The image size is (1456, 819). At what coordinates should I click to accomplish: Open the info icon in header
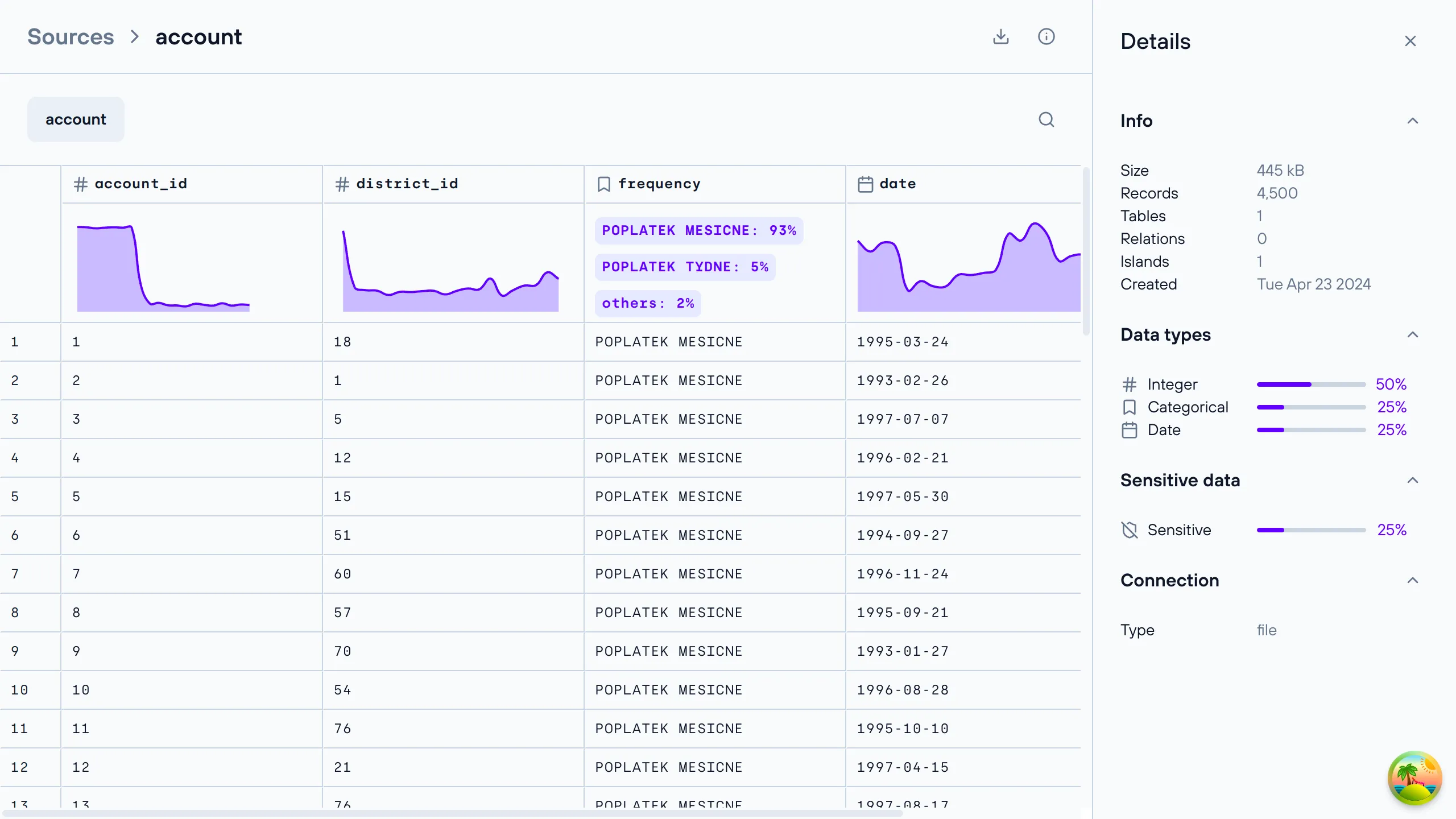1046,36
